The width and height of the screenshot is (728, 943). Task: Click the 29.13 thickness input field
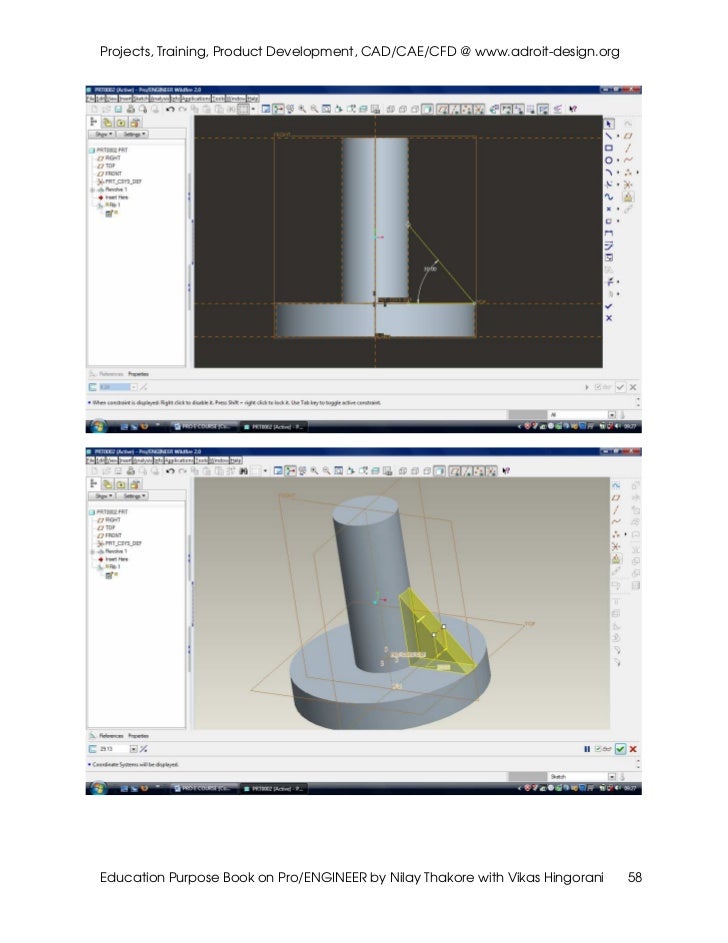tap(114, 749)
